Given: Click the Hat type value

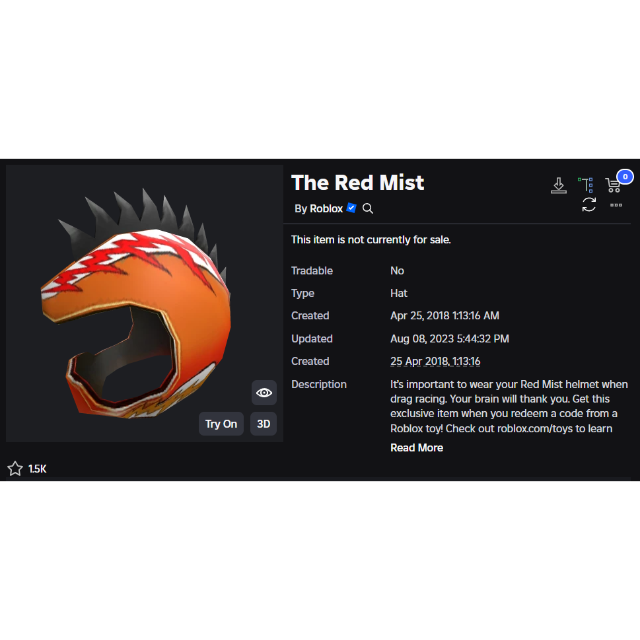Looking at the screenshot, I should coord(399,293).
